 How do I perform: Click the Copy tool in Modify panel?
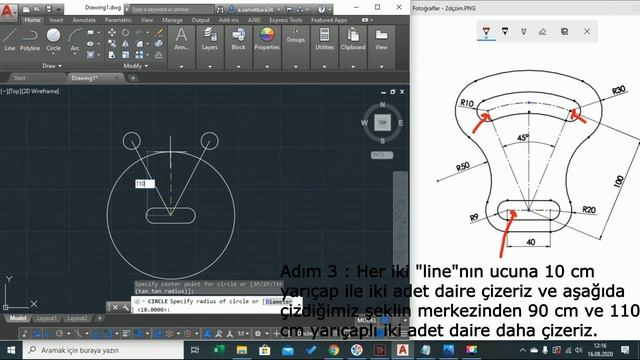pyautogui.click(x=112, y=43)
